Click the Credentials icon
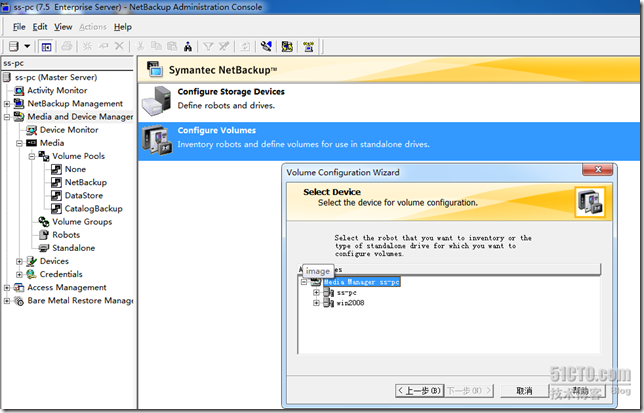 point(31,274)
